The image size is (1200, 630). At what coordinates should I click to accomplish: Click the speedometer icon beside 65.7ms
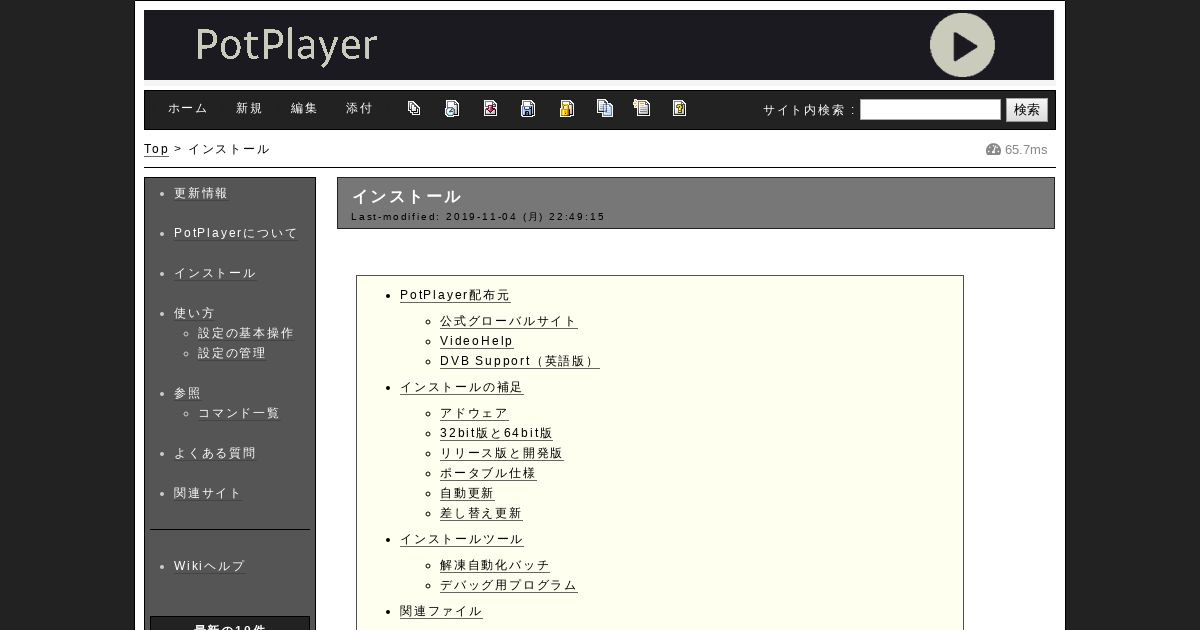(993, 149)
